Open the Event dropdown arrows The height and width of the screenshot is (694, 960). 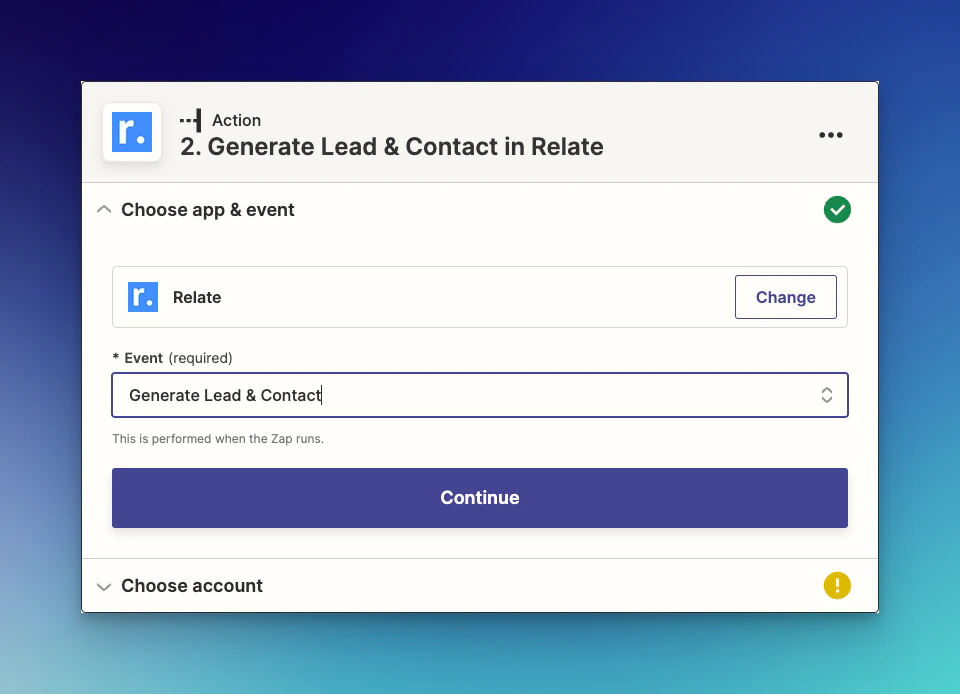[827, 395]
